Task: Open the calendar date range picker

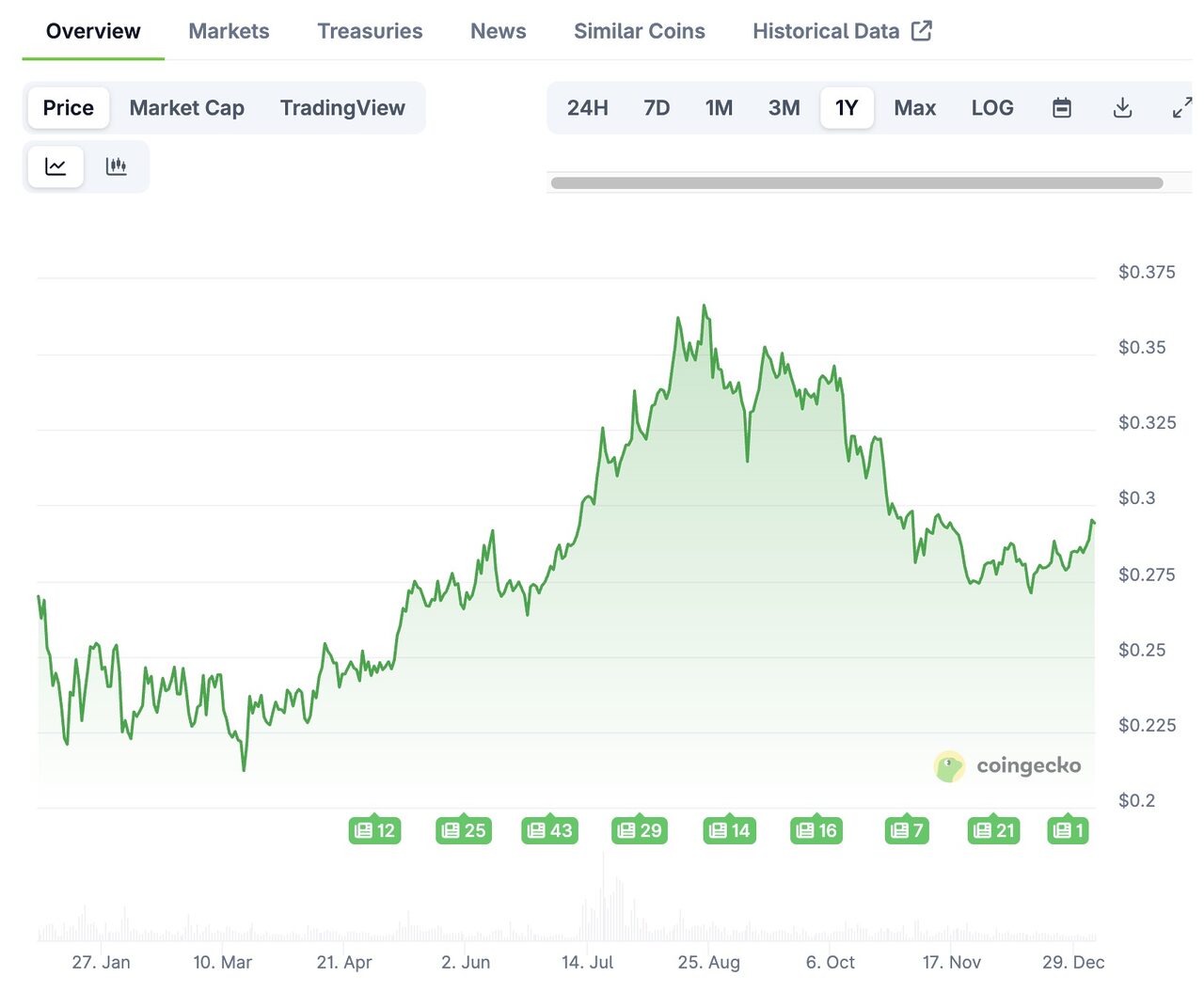Action: [x=1061, y=108]
